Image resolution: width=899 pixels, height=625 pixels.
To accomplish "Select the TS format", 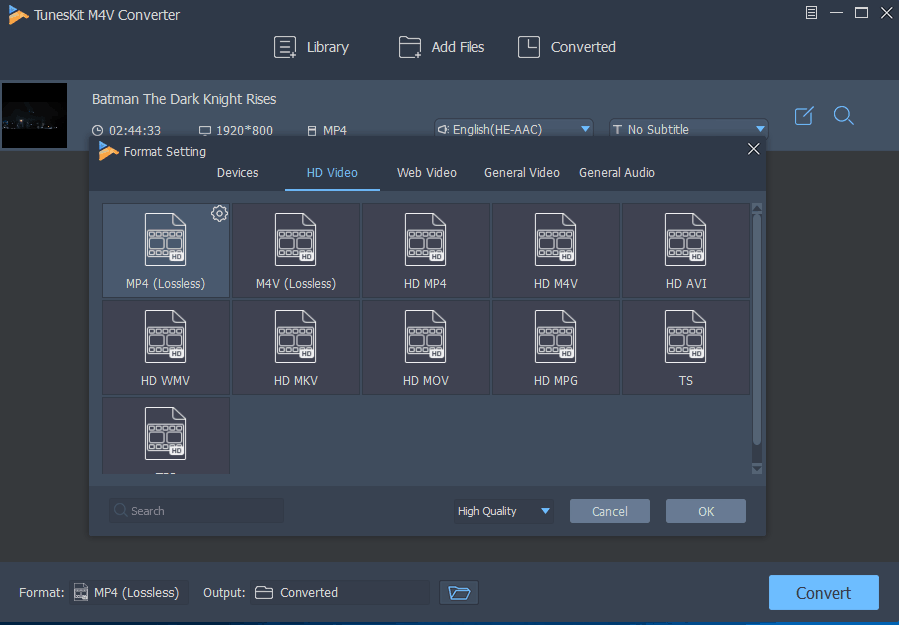I will pyautogui.click(x=686, y=347).
